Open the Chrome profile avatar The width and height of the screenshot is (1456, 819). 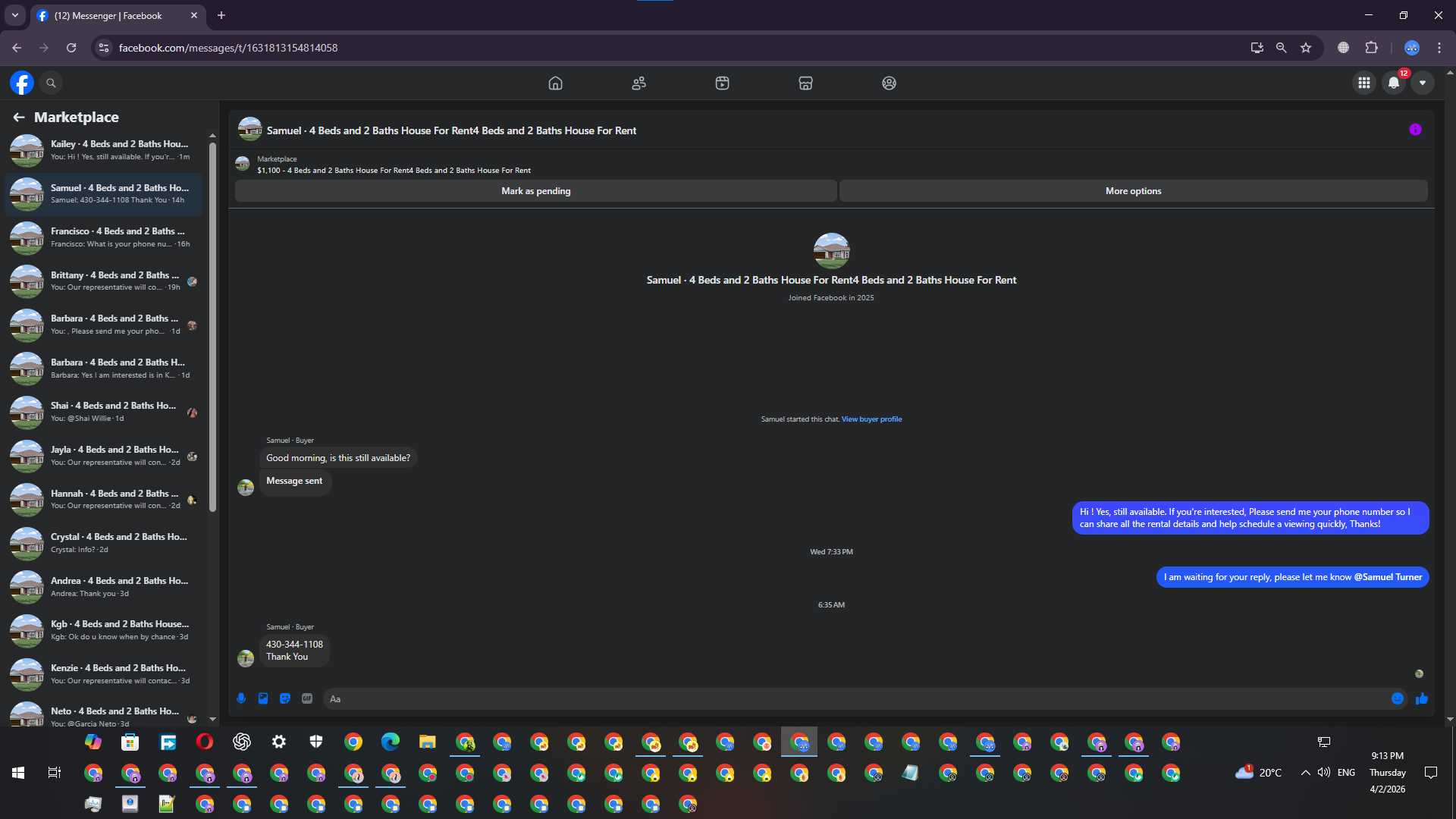1411,48
